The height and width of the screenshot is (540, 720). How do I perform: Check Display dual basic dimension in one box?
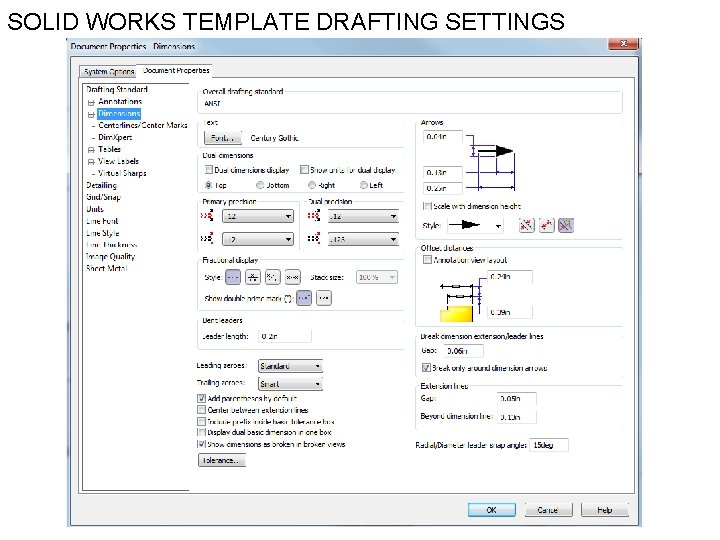pyautogui.click(x=201, y=432)
